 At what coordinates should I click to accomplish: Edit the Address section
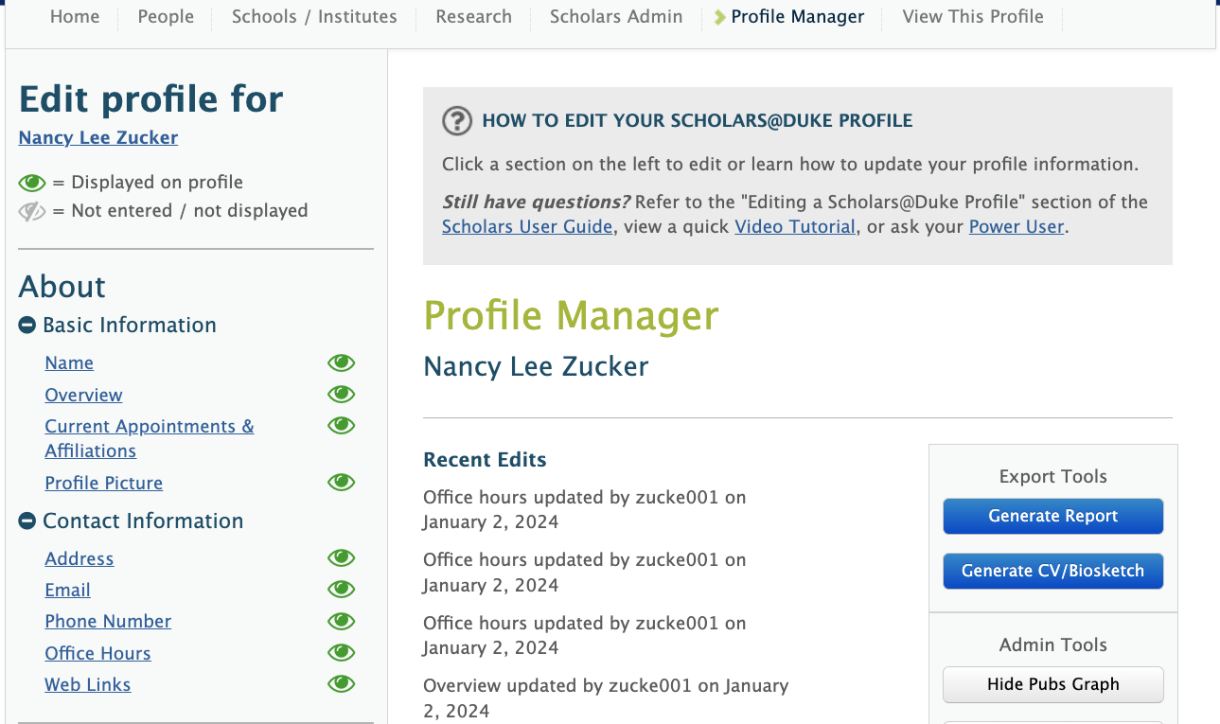click(79, 559)
